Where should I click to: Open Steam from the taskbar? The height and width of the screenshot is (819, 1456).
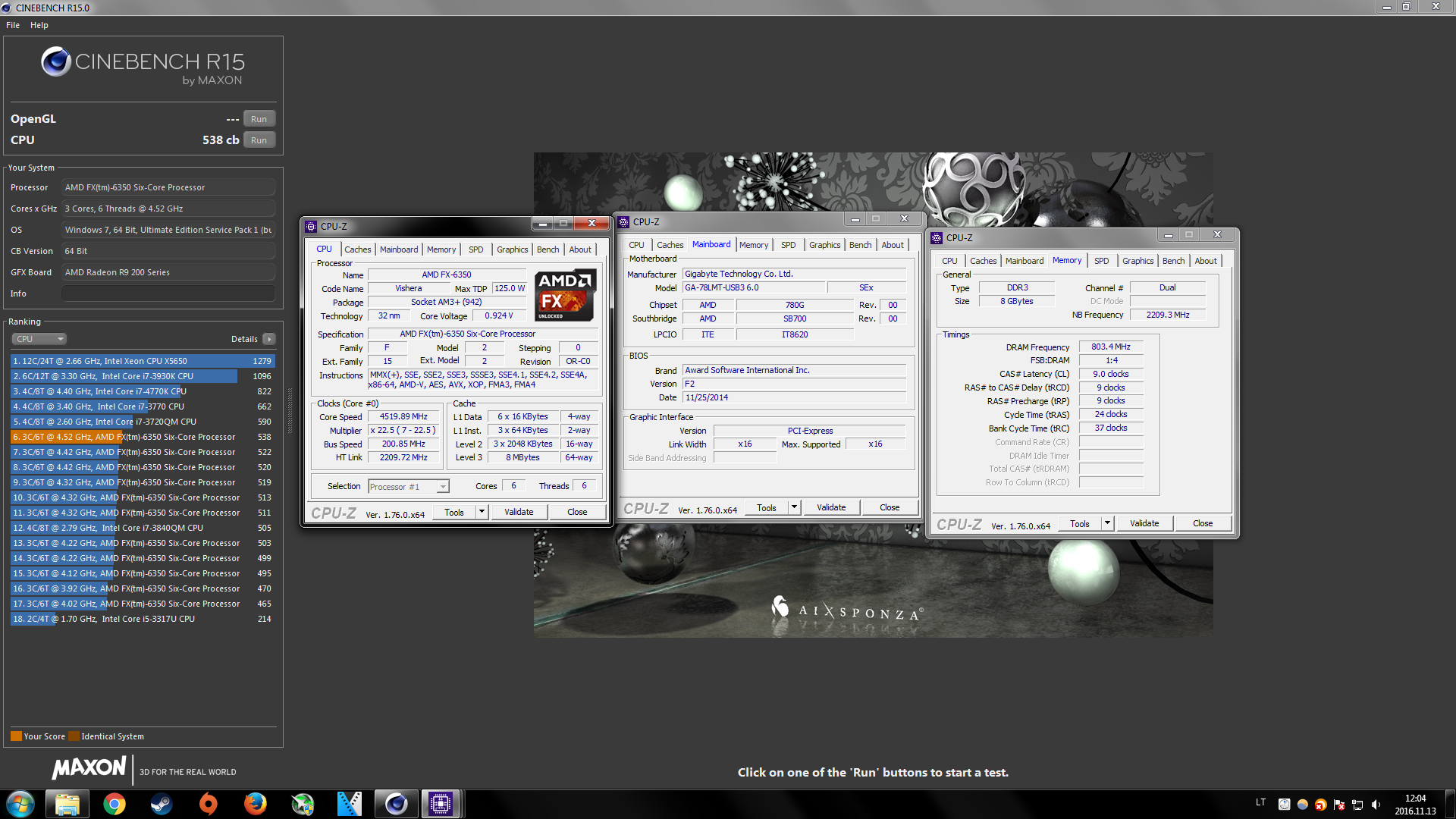[162, 804]
